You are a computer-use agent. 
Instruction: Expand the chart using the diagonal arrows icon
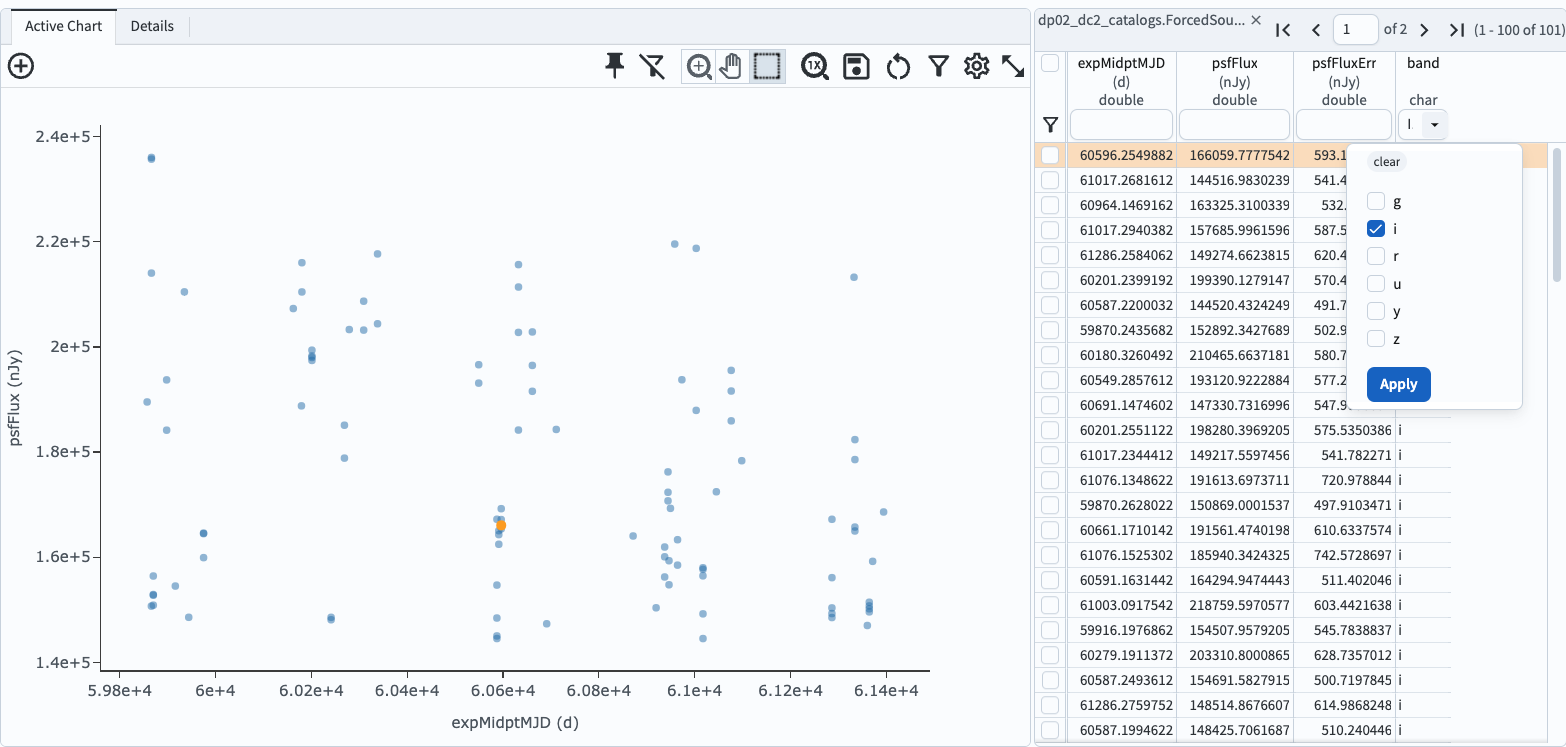[1014, 66]
